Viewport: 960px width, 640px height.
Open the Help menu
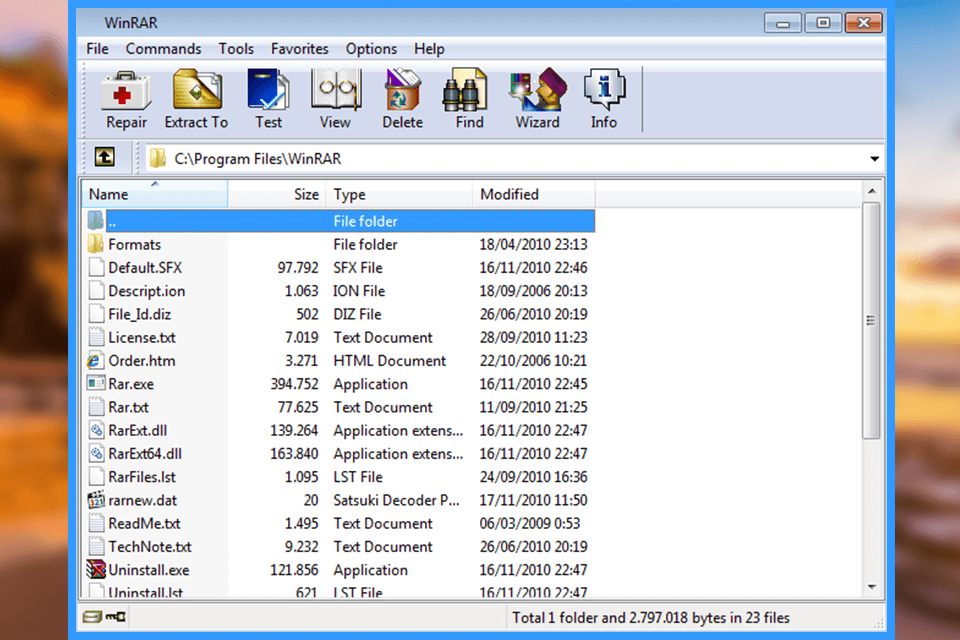(429, 49)
